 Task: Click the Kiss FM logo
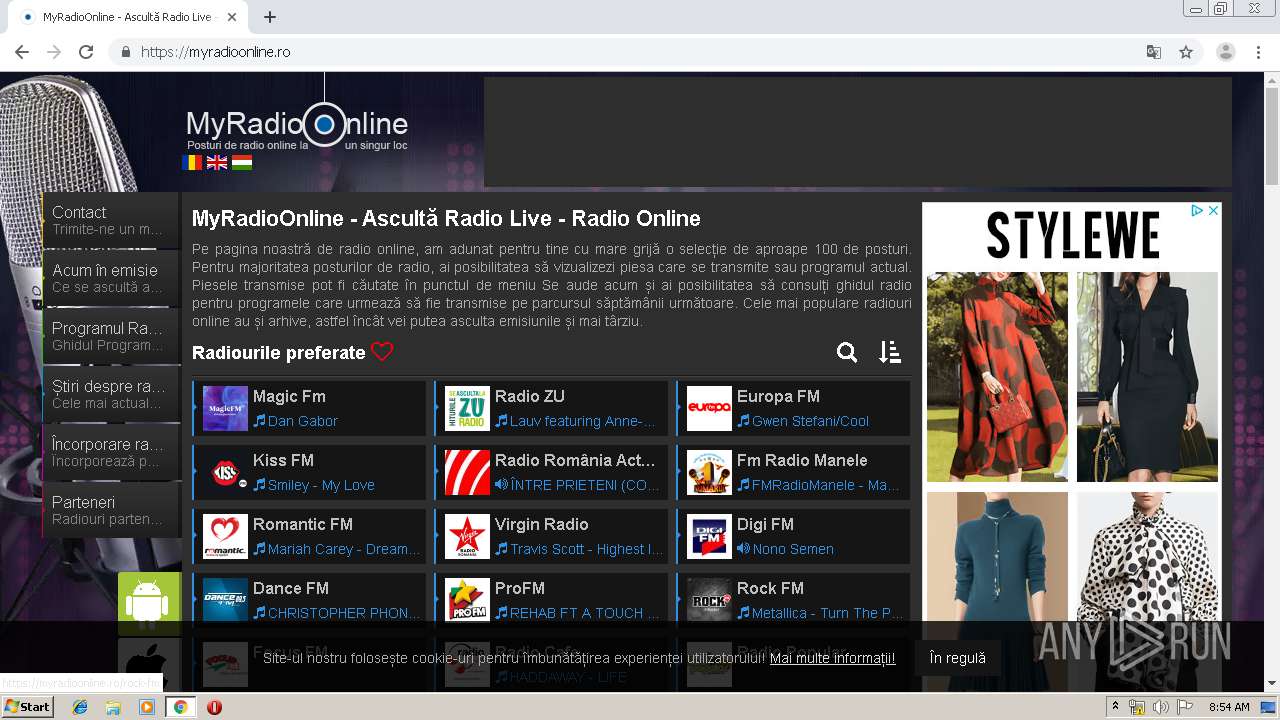pos(225,473)
